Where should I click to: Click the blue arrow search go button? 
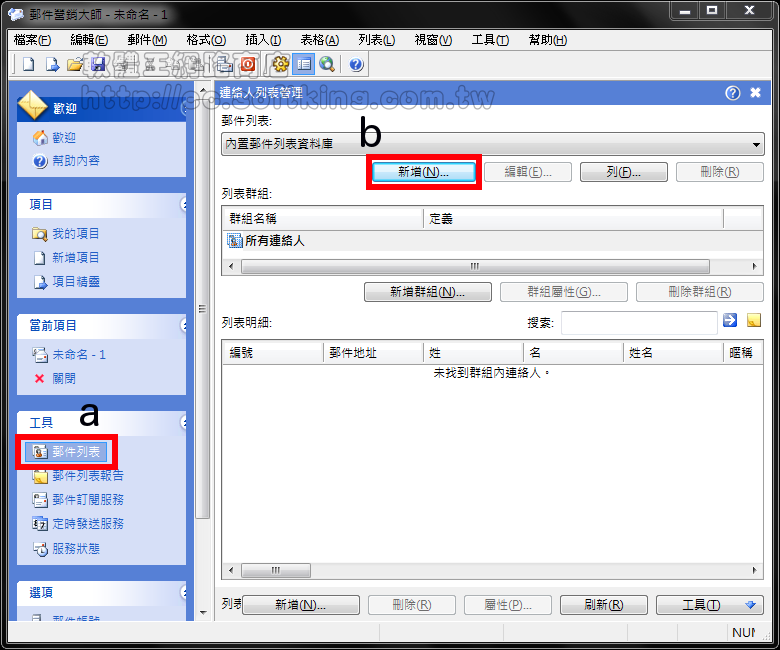coord(730,321)
